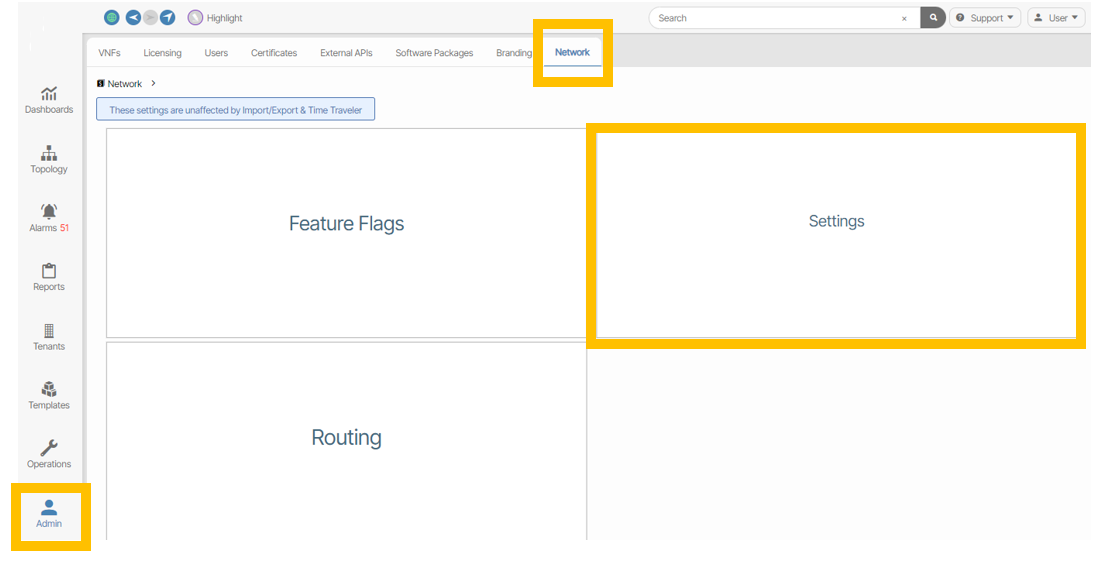
Task: Switch to the Licensing tab
Action: pos(162,53)
